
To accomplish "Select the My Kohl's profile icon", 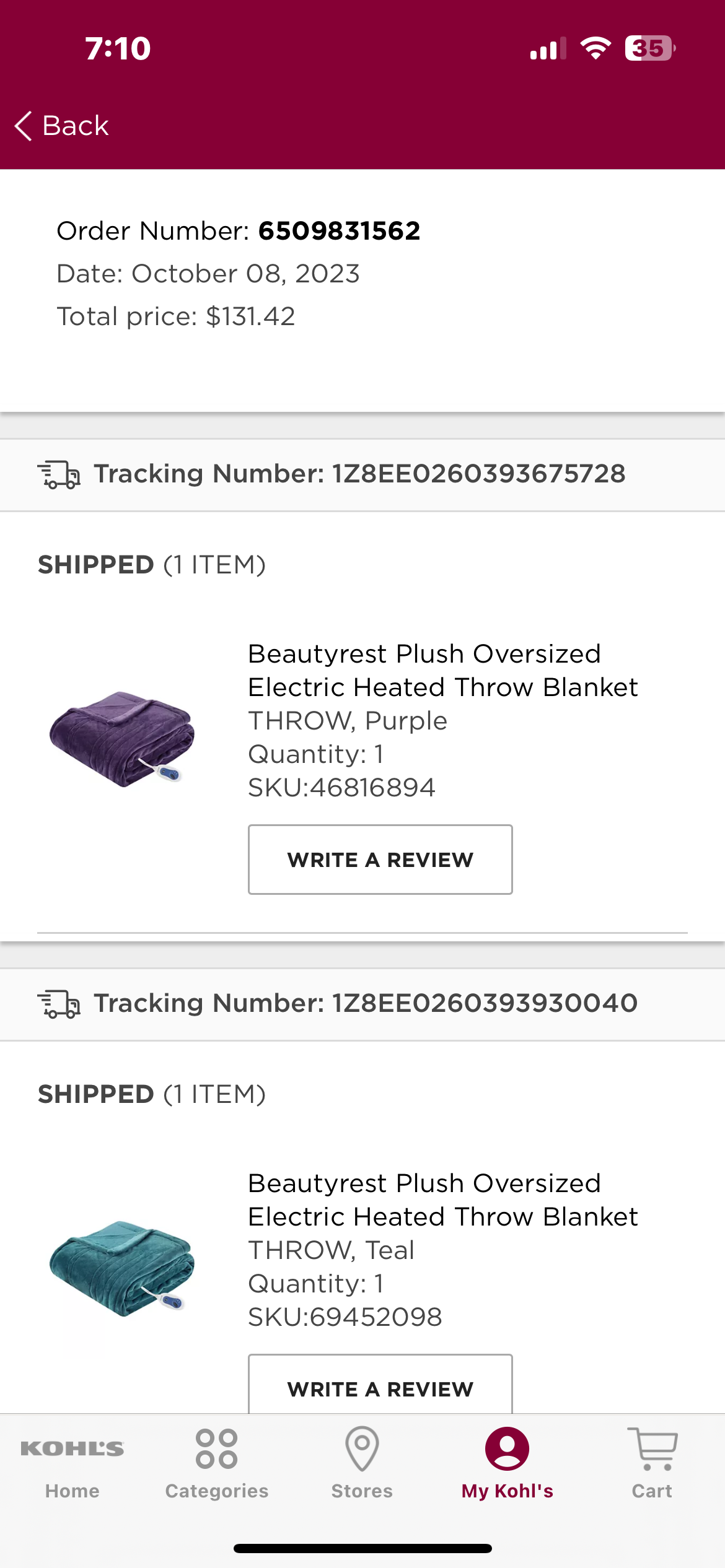I will (507, 1449).
